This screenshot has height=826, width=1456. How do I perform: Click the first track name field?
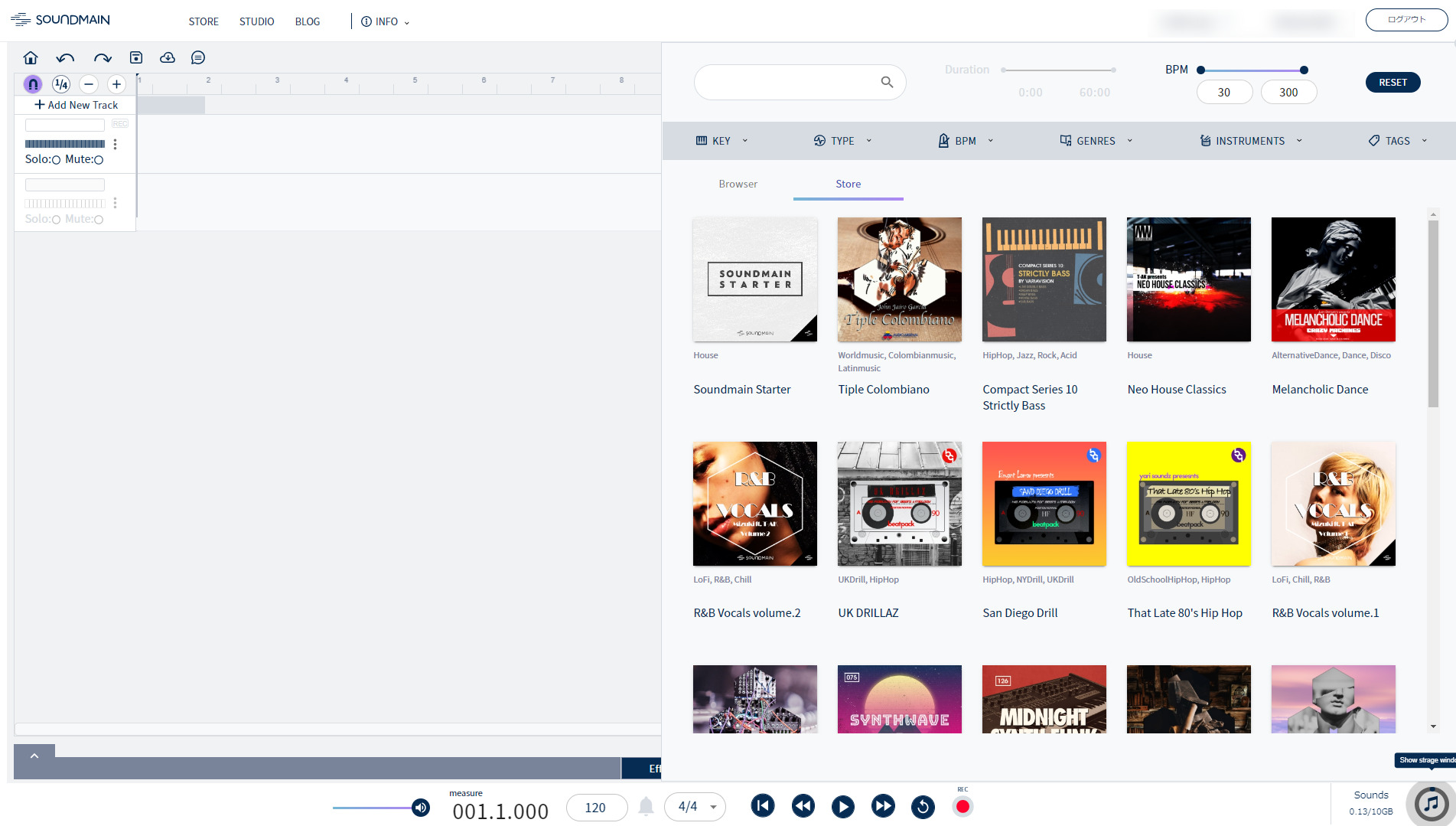coord(65,125)
